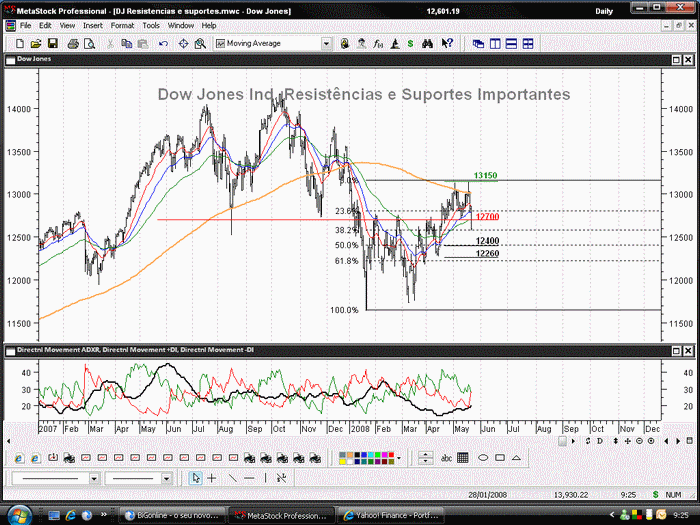Open the Insert menu
Screen dimensions: 700x525
(x=93, y=25)
